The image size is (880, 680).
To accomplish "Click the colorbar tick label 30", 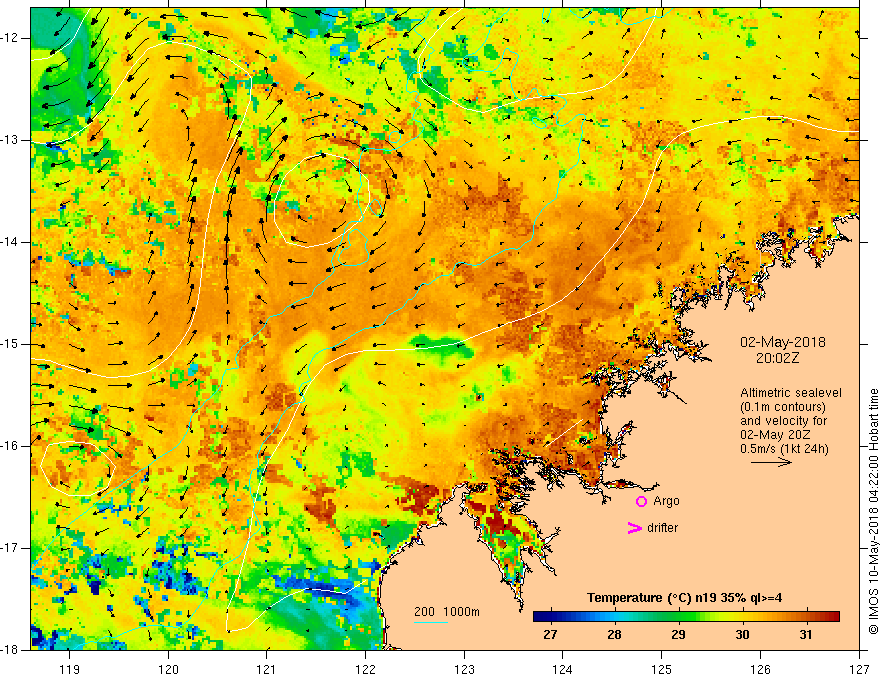I will point(742,635).
